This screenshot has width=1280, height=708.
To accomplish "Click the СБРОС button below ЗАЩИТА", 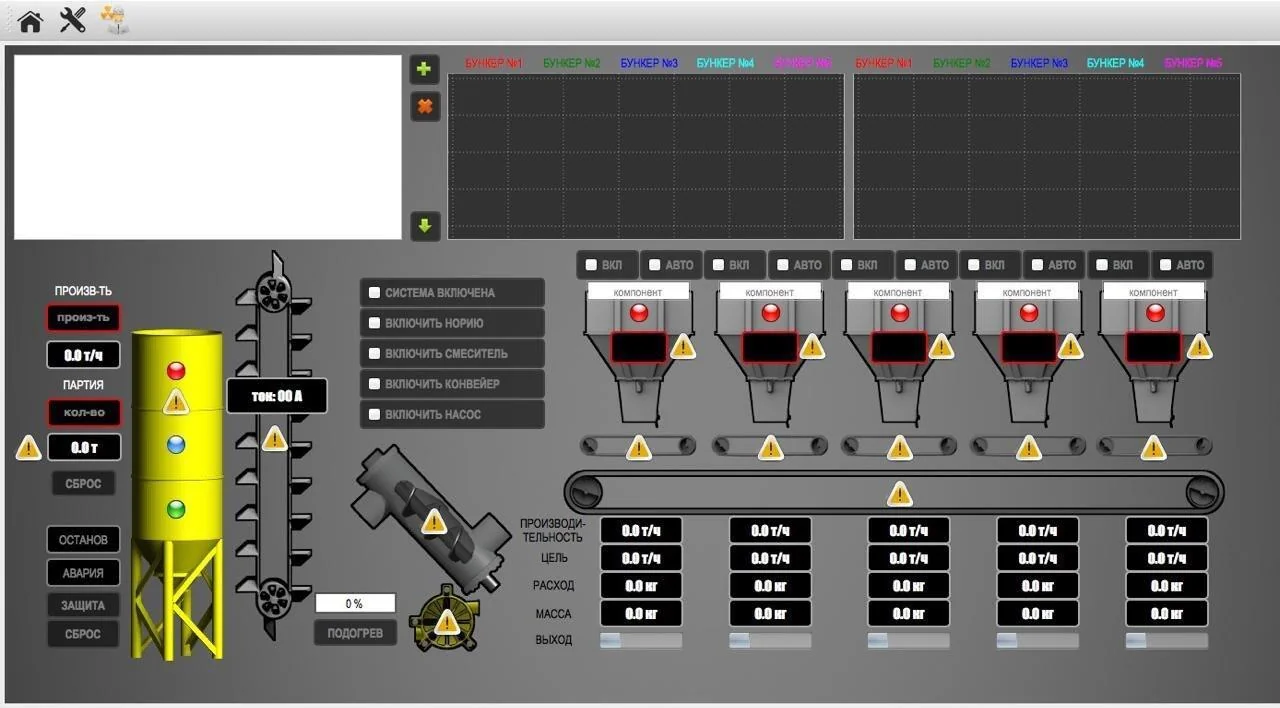I will tap(82, 633).
